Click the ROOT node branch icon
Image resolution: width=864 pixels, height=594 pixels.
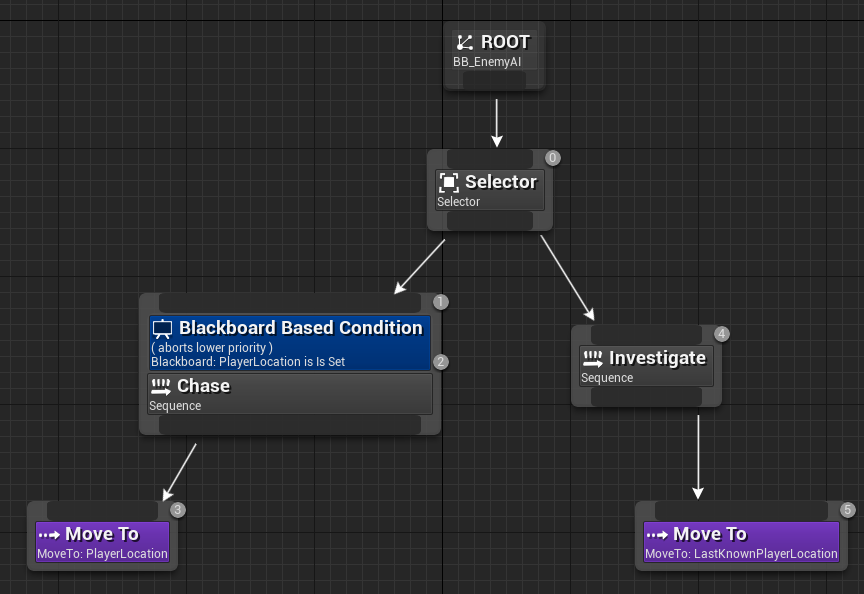tap(465, 42)
